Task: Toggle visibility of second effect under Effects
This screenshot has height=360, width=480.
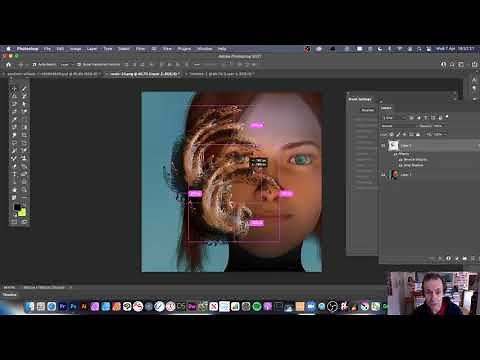Action: pos(400,165)
